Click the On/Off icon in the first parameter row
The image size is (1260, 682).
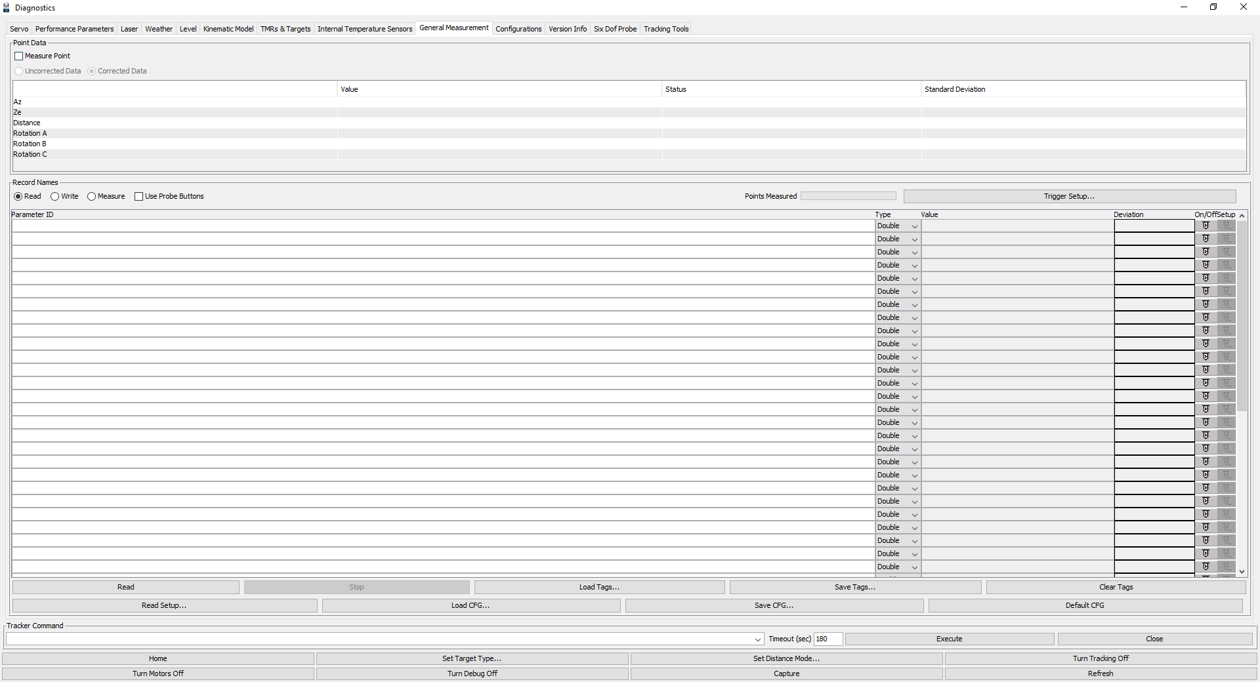pos(1205,226)
